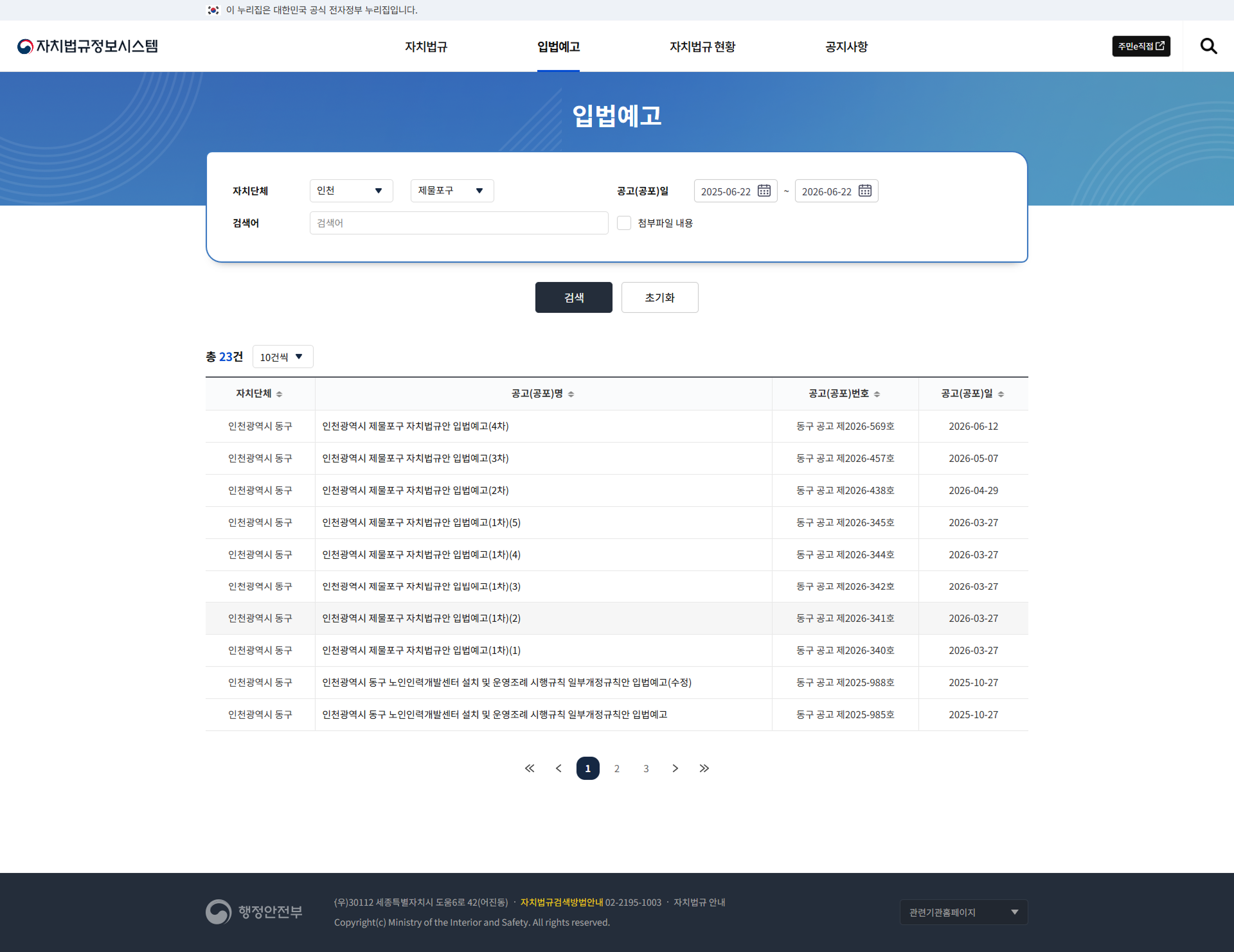Go to previous page arrow

point(559,768)
